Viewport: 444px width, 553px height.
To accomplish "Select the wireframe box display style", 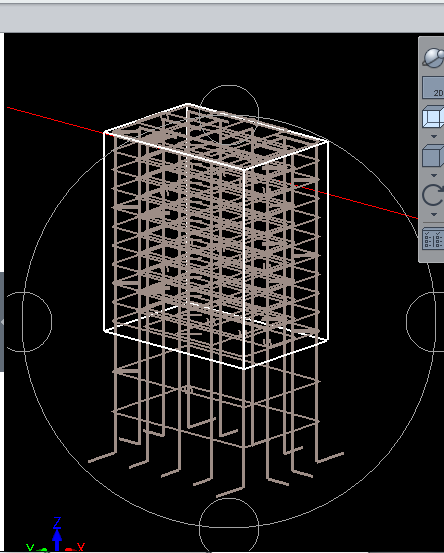I will coord(433,117).
